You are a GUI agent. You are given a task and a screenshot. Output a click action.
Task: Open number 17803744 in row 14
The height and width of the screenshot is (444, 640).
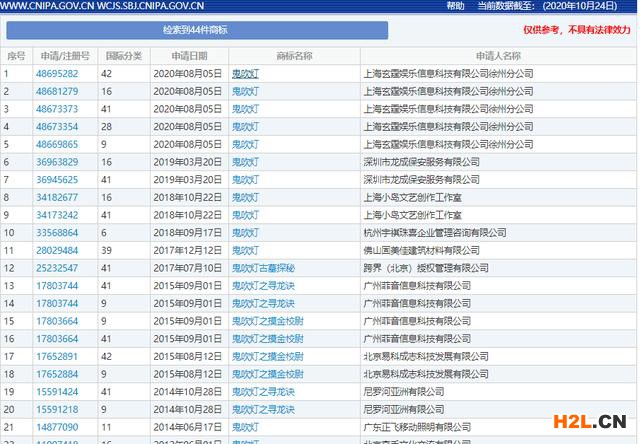point(57,303)
